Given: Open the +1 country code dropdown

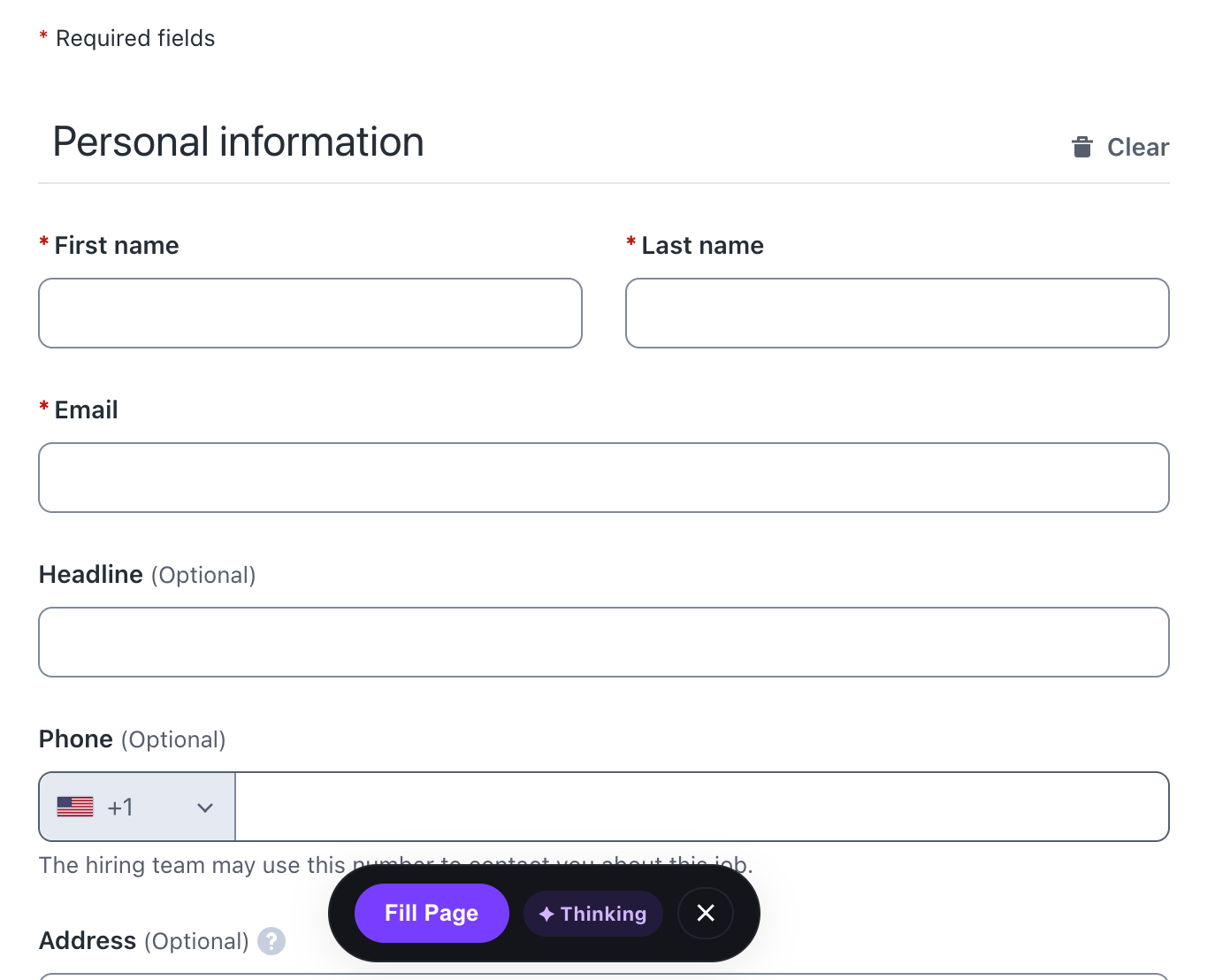Looking at the screenshot, I should tap(137, 807).
